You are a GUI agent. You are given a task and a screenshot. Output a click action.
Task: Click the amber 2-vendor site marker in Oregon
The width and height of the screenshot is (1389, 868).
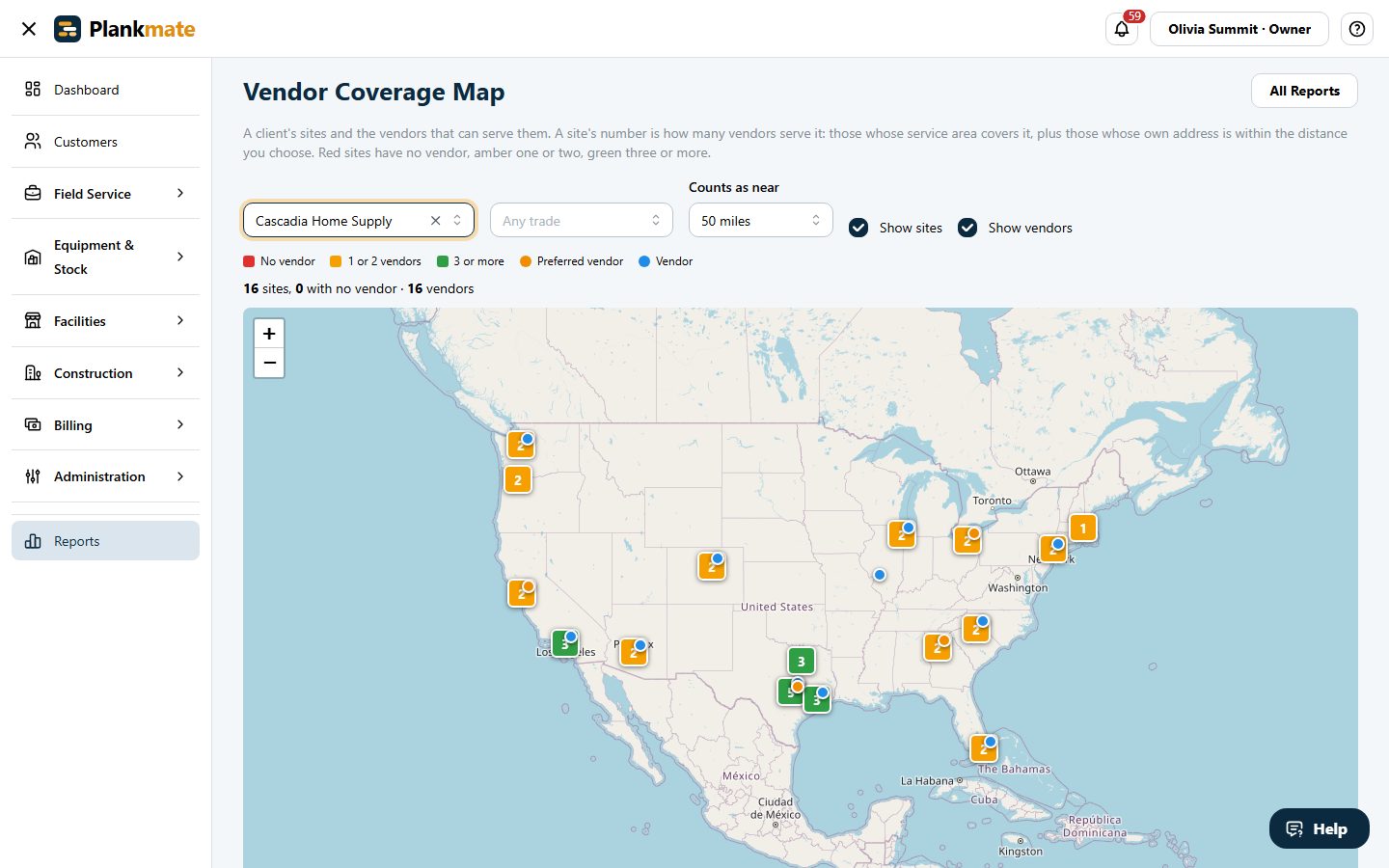518,479
